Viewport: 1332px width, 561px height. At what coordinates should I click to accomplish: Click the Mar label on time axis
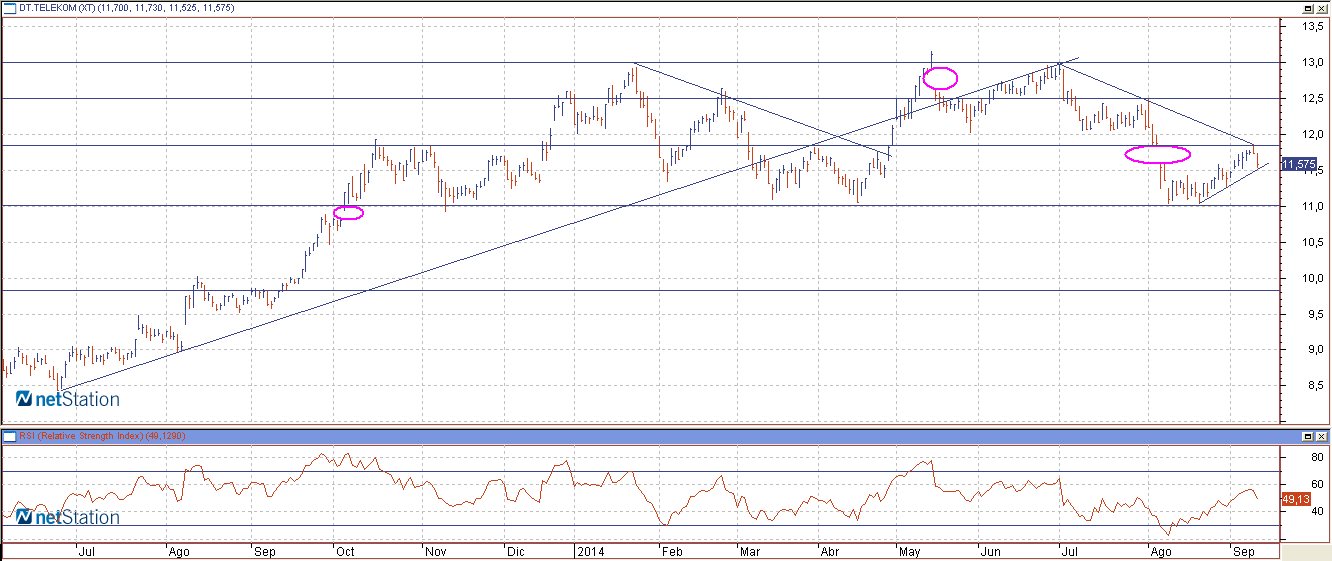pyautogui.click(x=749, y=551)
